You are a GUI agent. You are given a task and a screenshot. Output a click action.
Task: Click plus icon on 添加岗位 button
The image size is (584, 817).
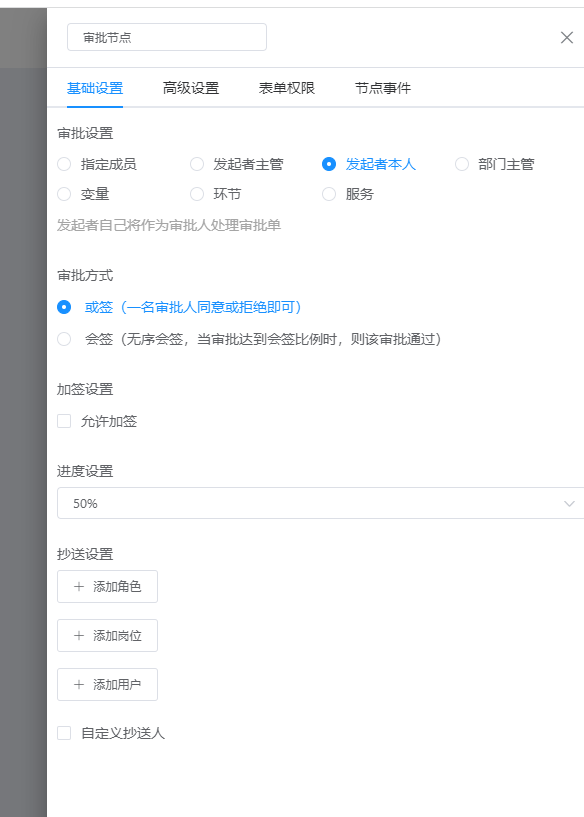(x=79, y=636)
